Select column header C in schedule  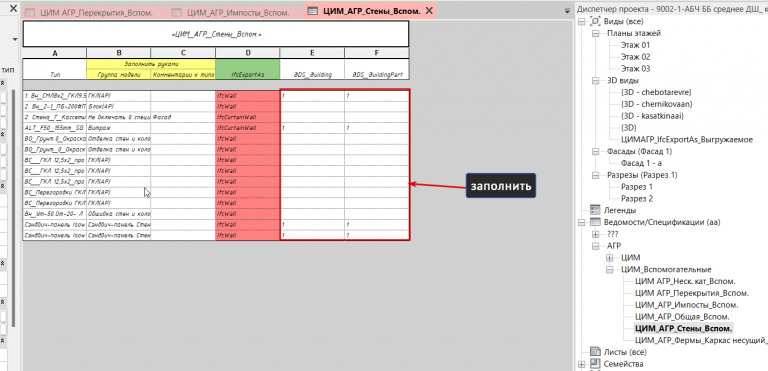click(x=183, y=53)
